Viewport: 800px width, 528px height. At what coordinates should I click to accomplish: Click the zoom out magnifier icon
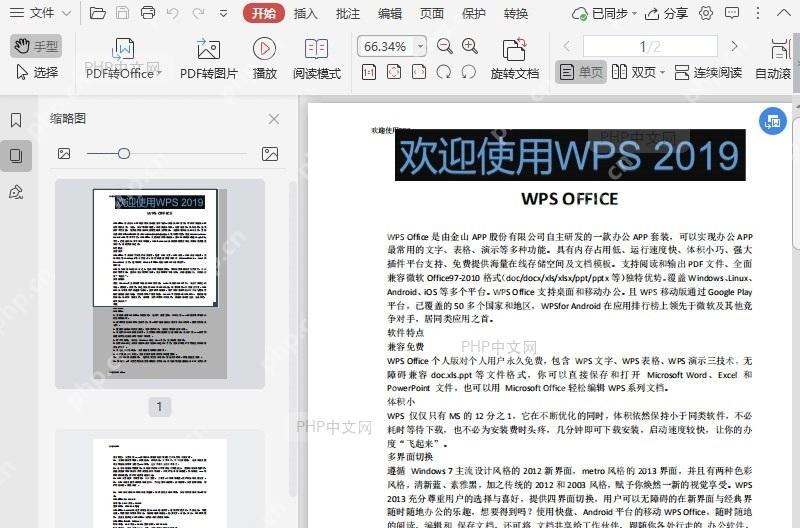(445, 46)
